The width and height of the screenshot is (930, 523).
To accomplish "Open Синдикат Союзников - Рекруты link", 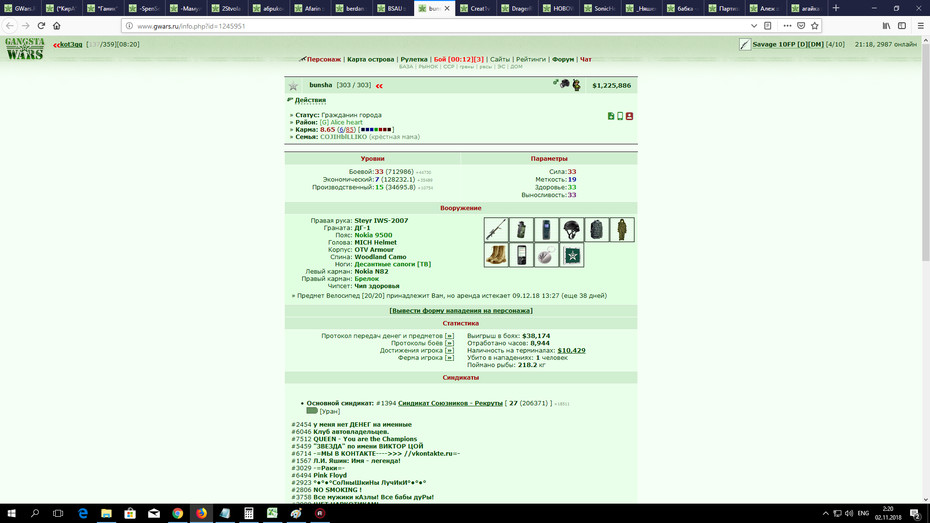I will 450,403.
